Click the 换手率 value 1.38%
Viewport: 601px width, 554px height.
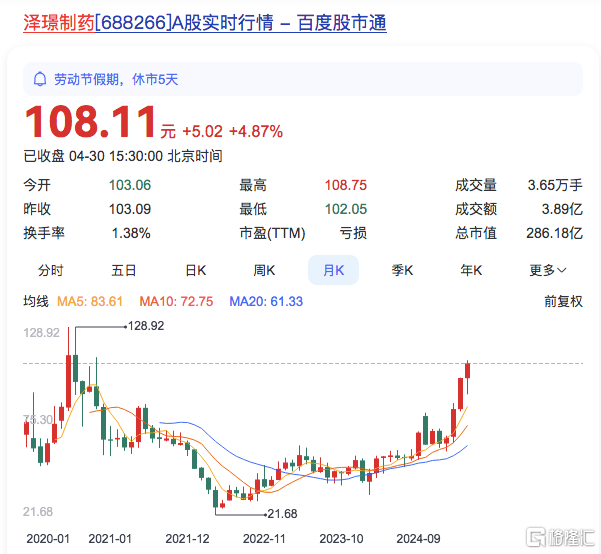pyautogui.click(x=131, y=233)
